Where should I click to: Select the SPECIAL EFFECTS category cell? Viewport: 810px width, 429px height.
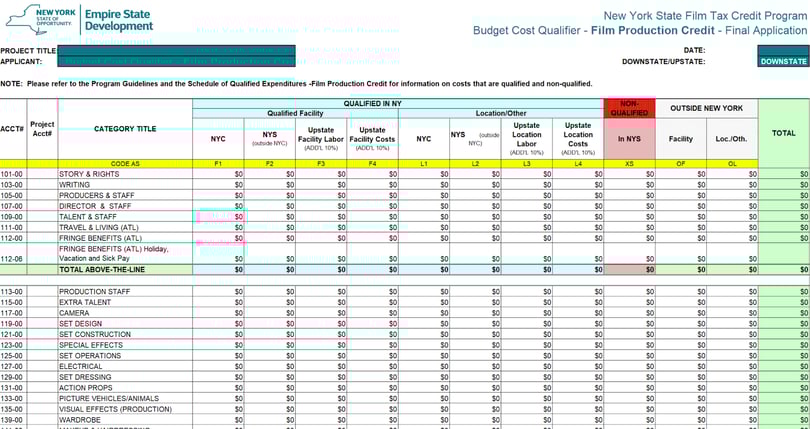click(125, 345)
